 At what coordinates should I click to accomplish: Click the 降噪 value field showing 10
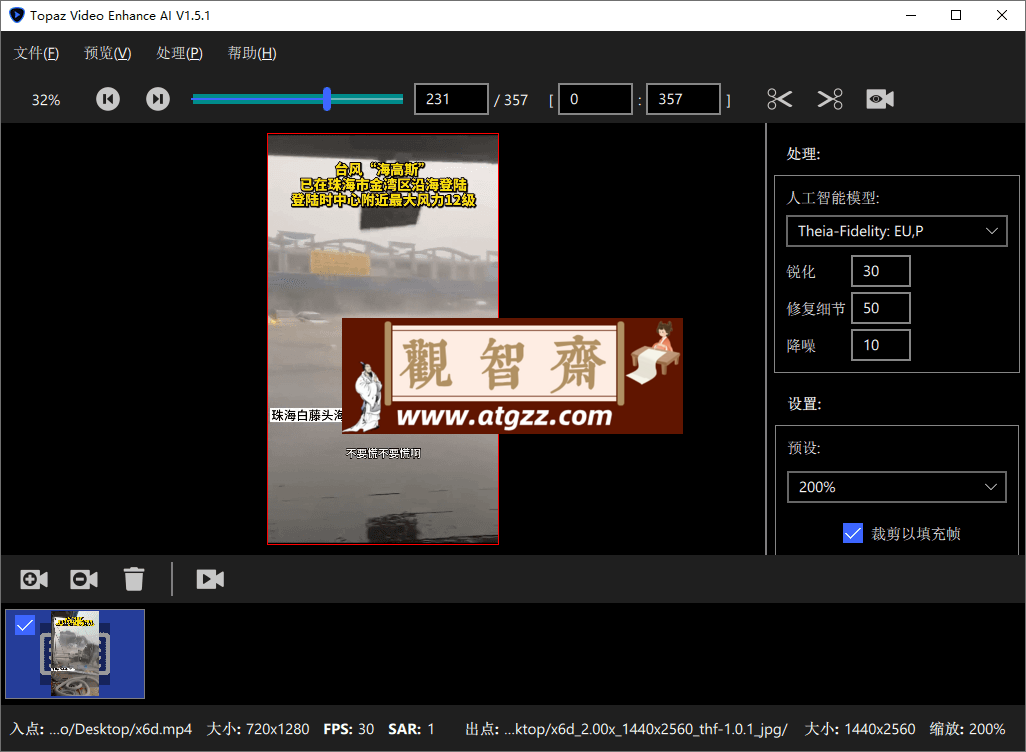[x=881, y=345]
